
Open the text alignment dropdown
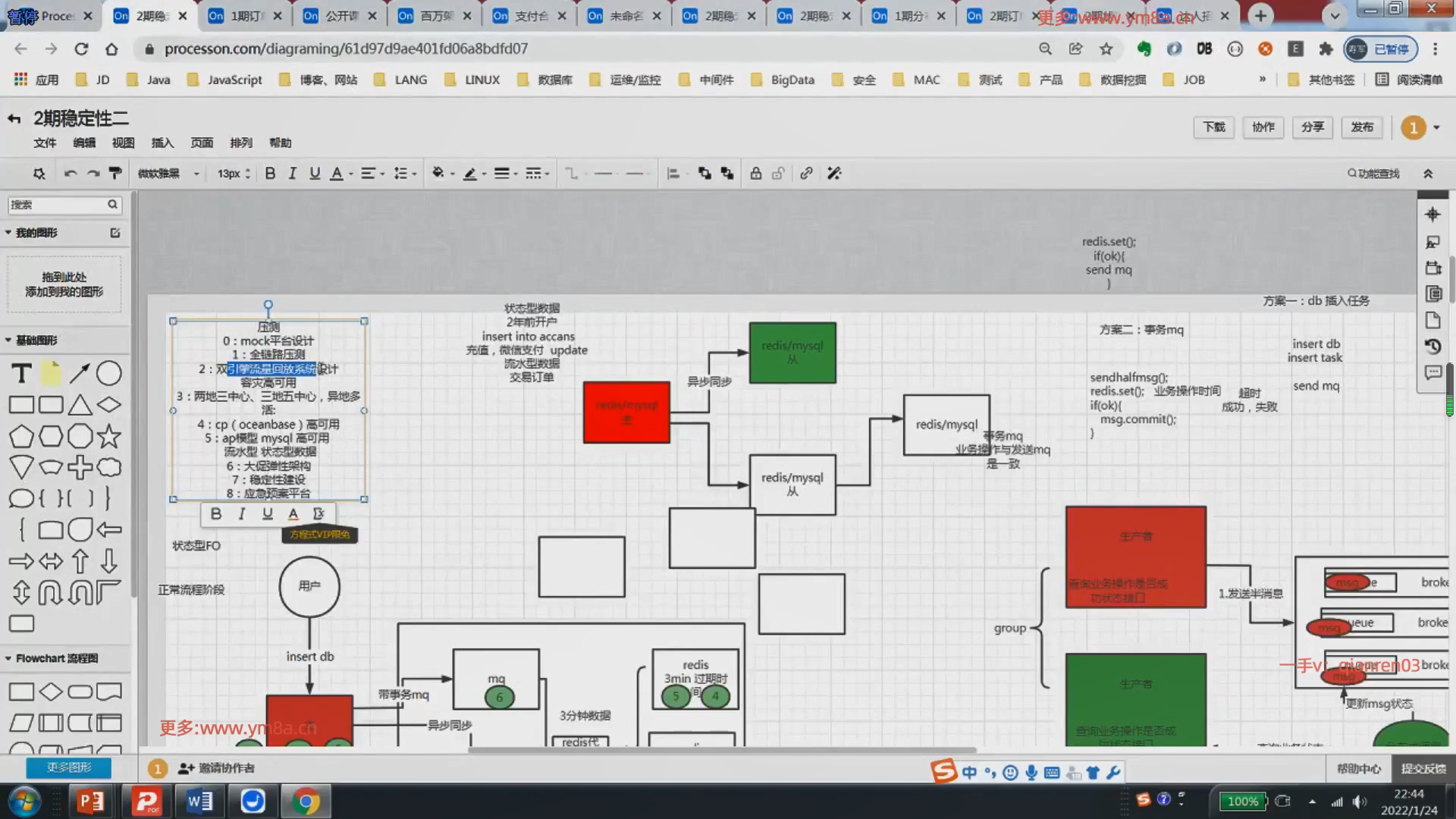click(372, 174)
